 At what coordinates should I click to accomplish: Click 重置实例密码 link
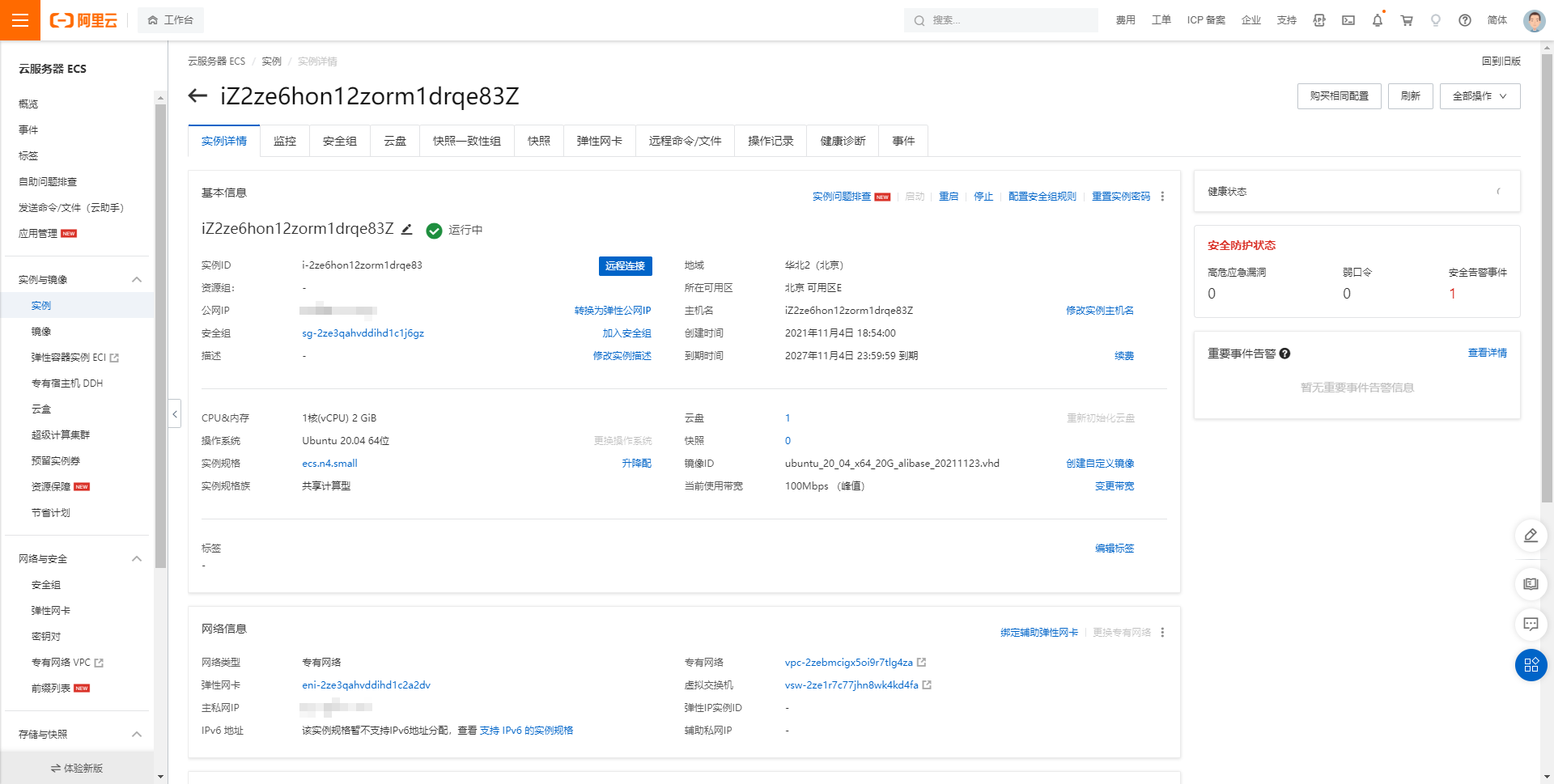[x=1121, y=197]
